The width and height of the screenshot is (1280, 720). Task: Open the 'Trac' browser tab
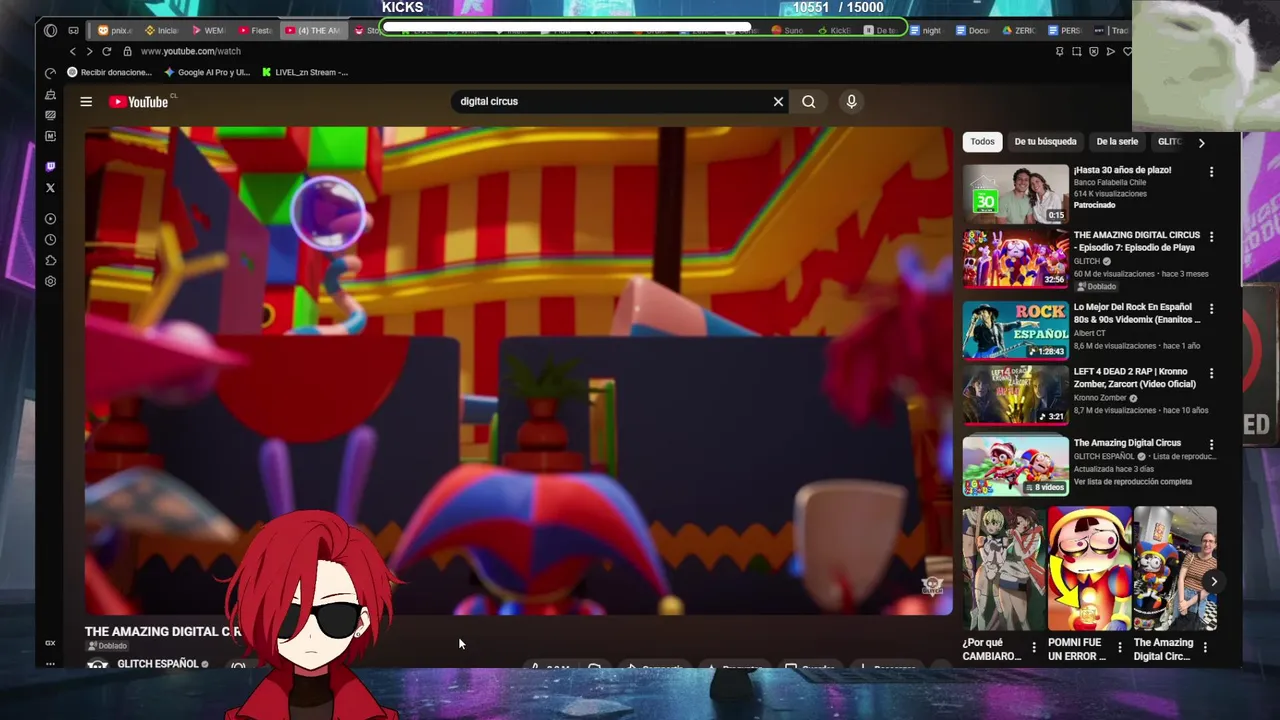coord(1113,31)
